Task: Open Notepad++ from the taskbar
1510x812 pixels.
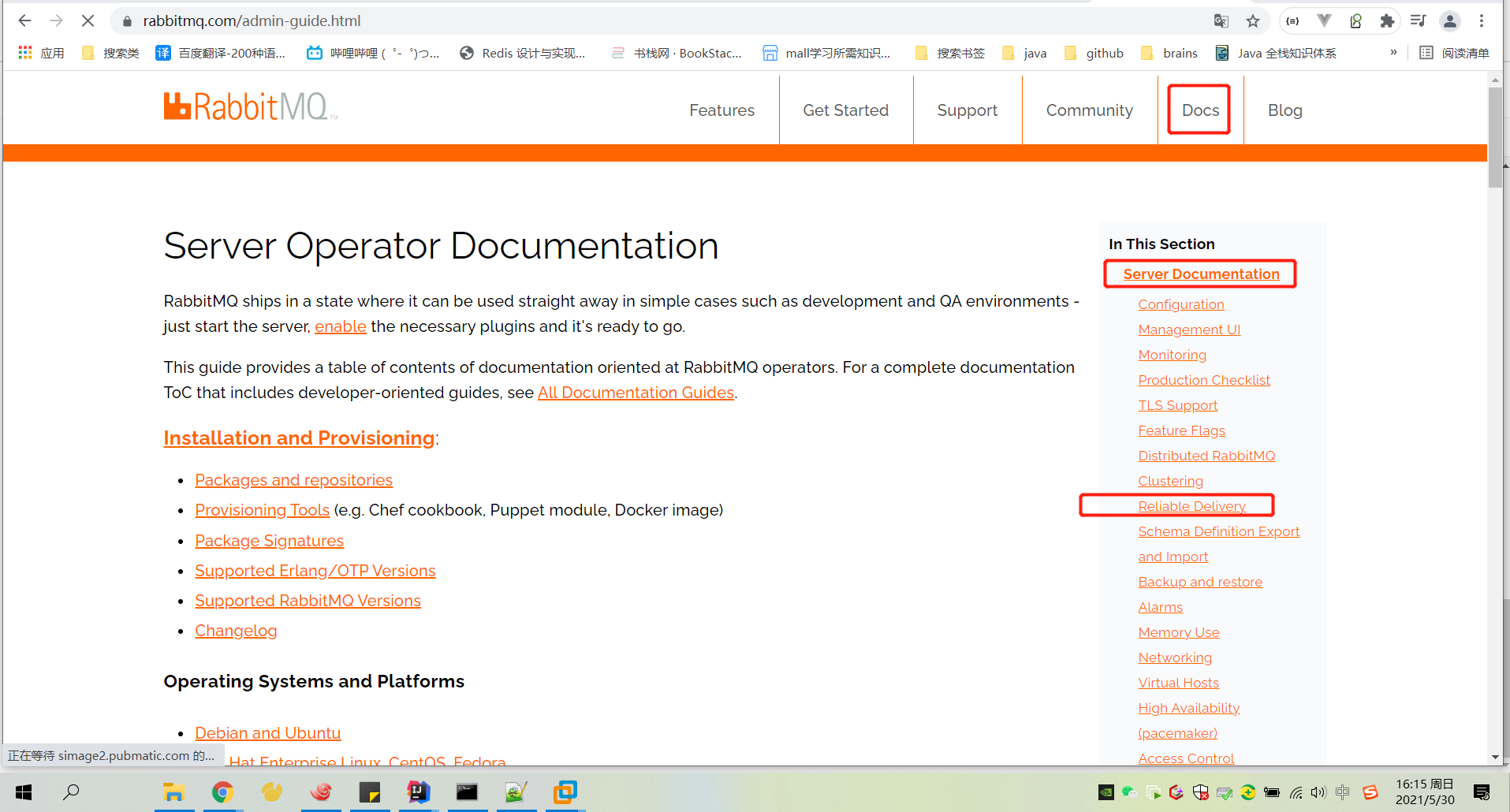Action: 516,792
